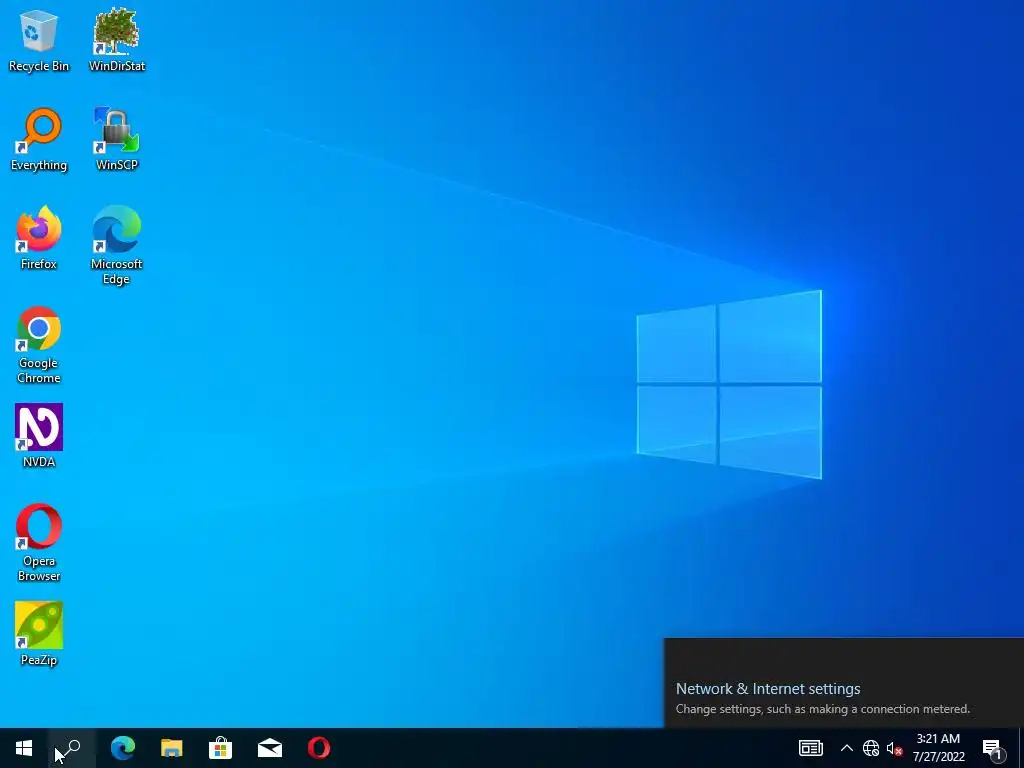Show hidden system tray icons
This screenshot has width=1024, height=768.
(x=846, y=748)
